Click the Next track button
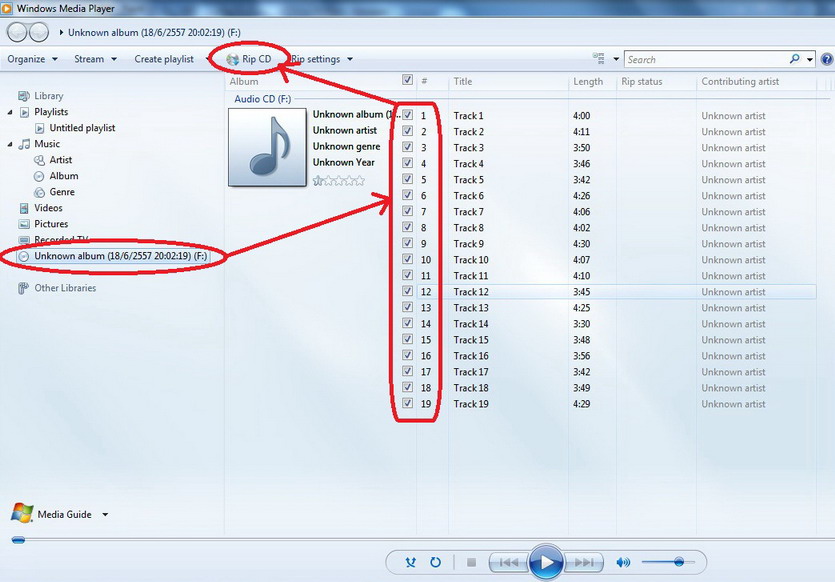 coord(584,562)
